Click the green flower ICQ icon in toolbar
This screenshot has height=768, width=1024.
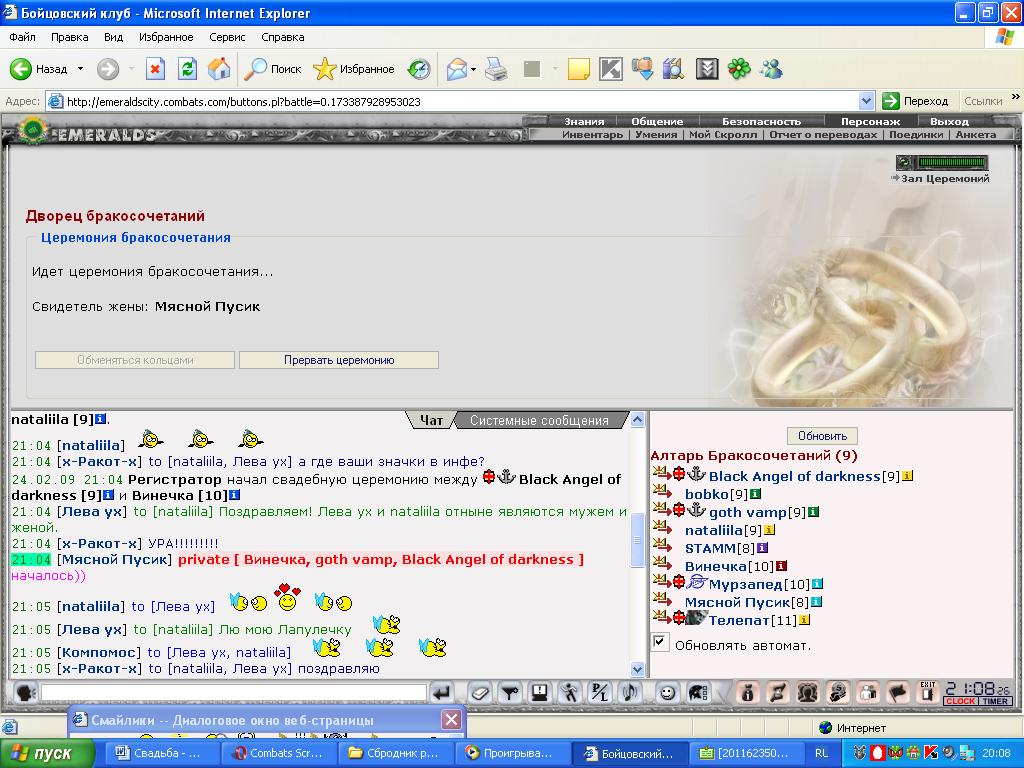[739, 69]
